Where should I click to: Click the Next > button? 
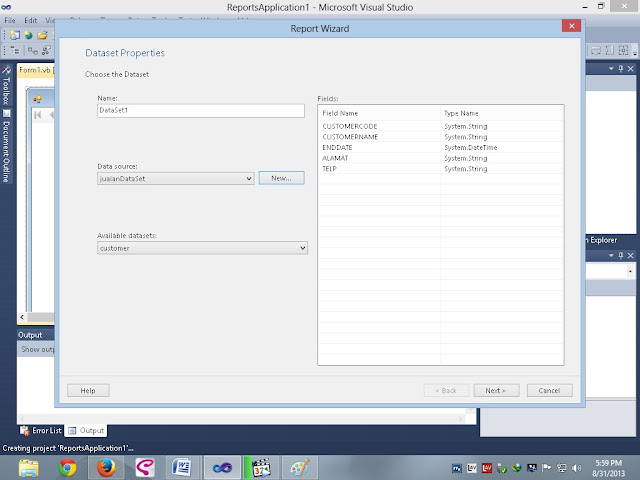496,390
